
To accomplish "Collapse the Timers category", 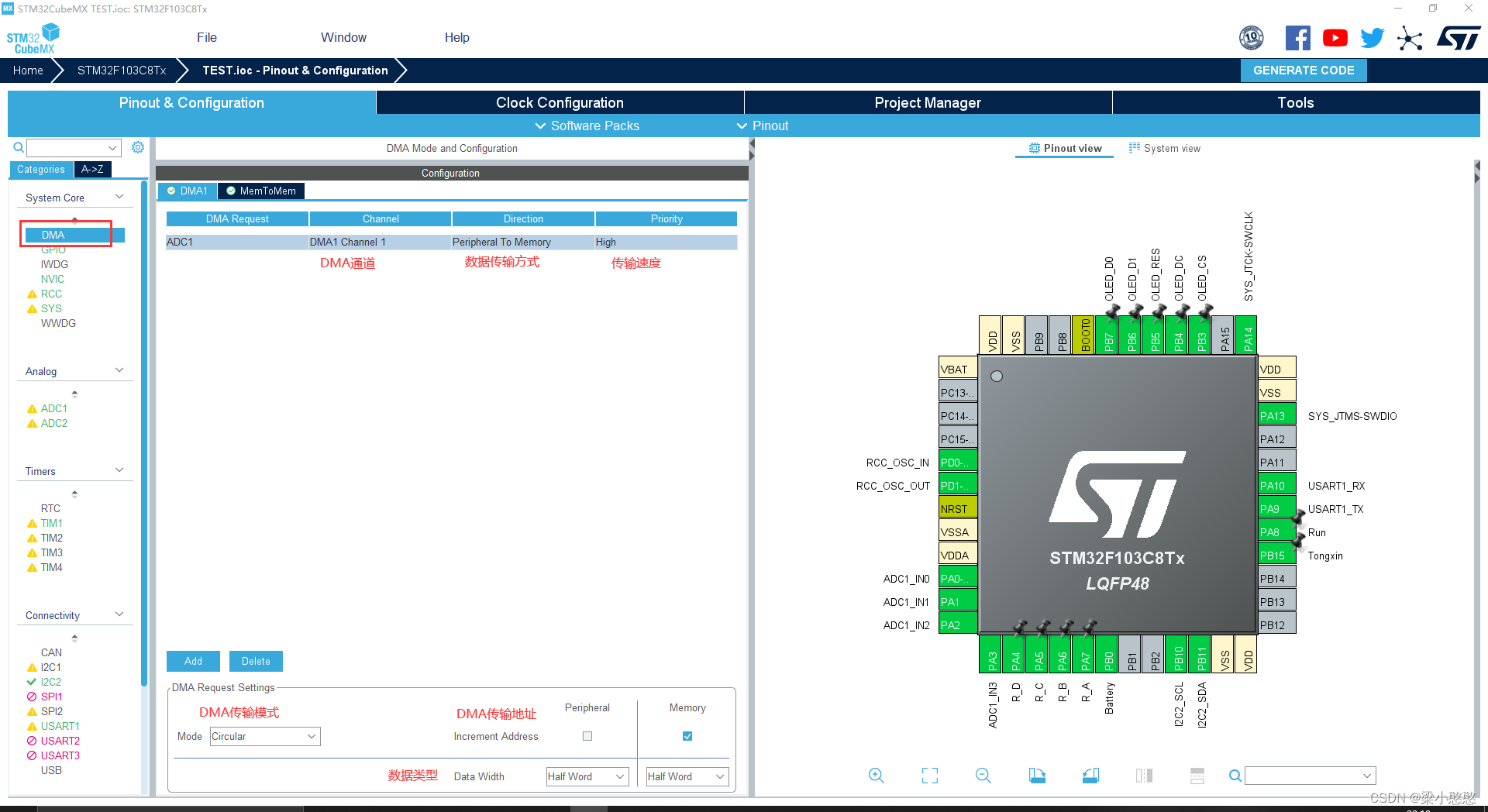I will 119,470.
